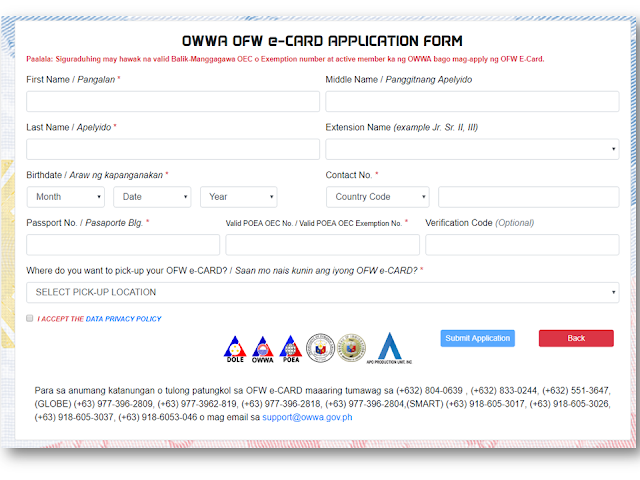Click the OWWA OFW e-CARD Application Form heading
Screen dimensions: 640x480
tap(322, 41)
